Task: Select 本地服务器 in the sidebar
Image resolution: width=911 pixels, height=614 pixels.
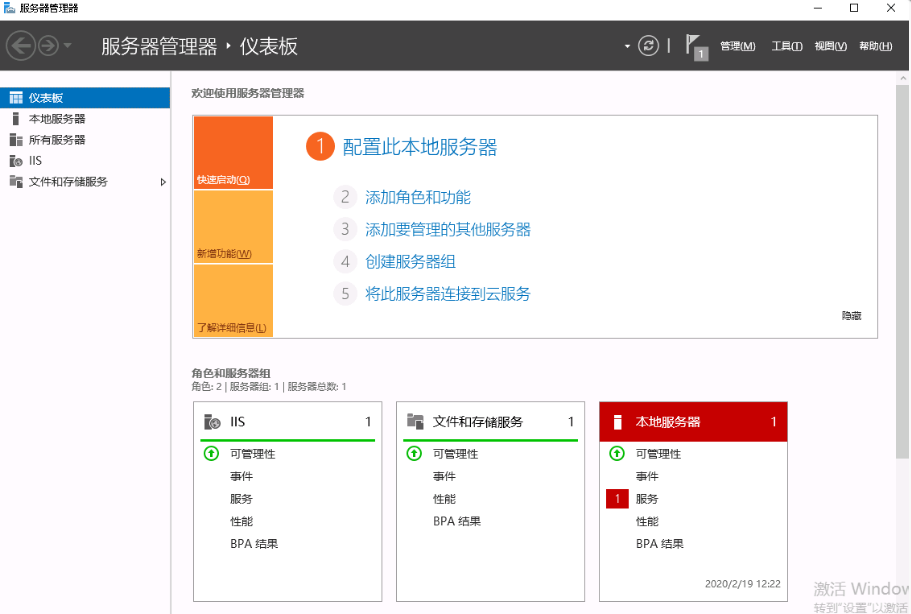Action: [57, 119]
